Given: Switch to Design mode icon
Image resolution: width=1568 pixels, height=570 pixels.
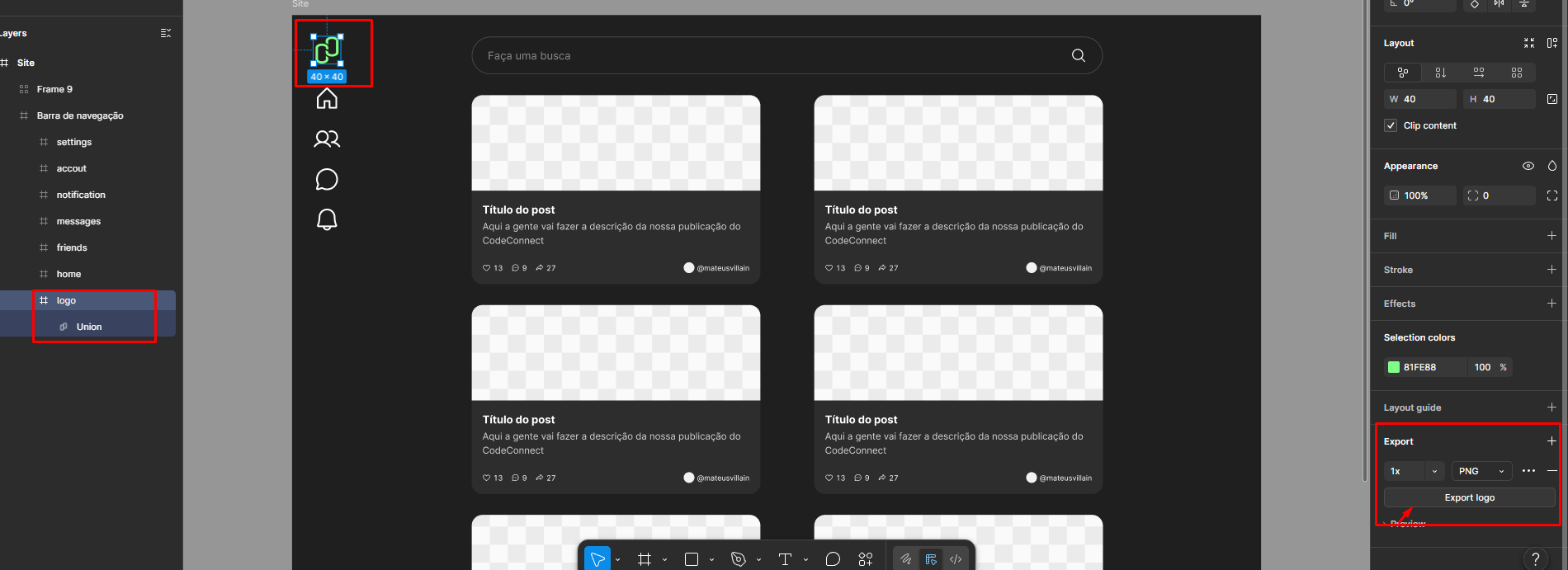Looking at the screenshot, I should pos(931,559).
